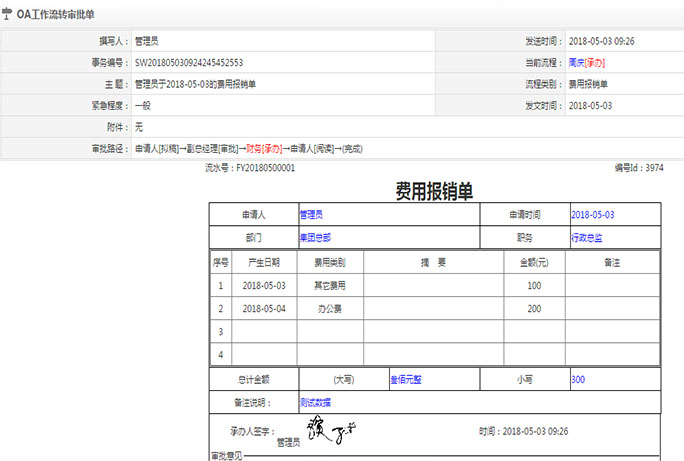
Task: Click the attachment value '无'
Action: 139,127
